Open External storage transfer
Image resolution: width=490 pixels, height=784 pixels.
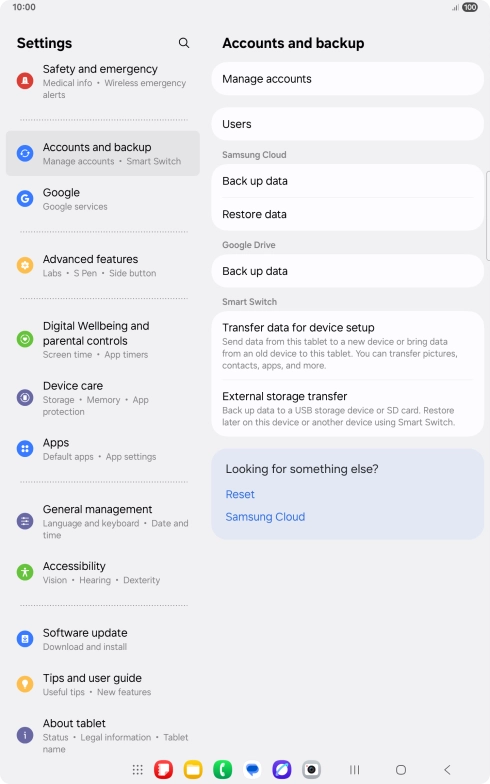pyautogui.click(x=348, y=408)
